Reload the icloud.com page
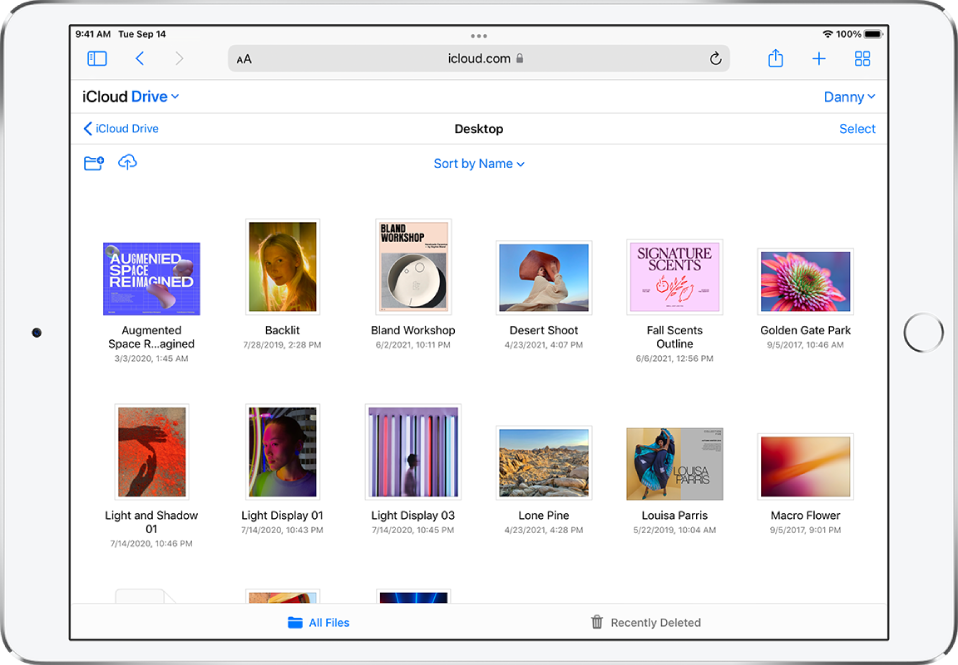Viewport: 958px width, 665px height. click(x=715, y=59)
